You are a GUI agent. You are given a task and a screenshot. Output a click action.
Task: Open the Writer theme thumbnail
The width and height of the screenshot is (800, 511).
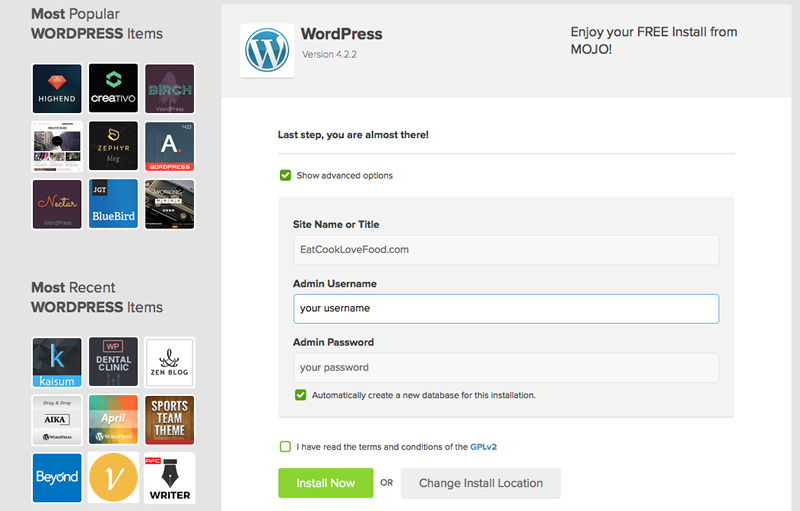coord(169,478)
